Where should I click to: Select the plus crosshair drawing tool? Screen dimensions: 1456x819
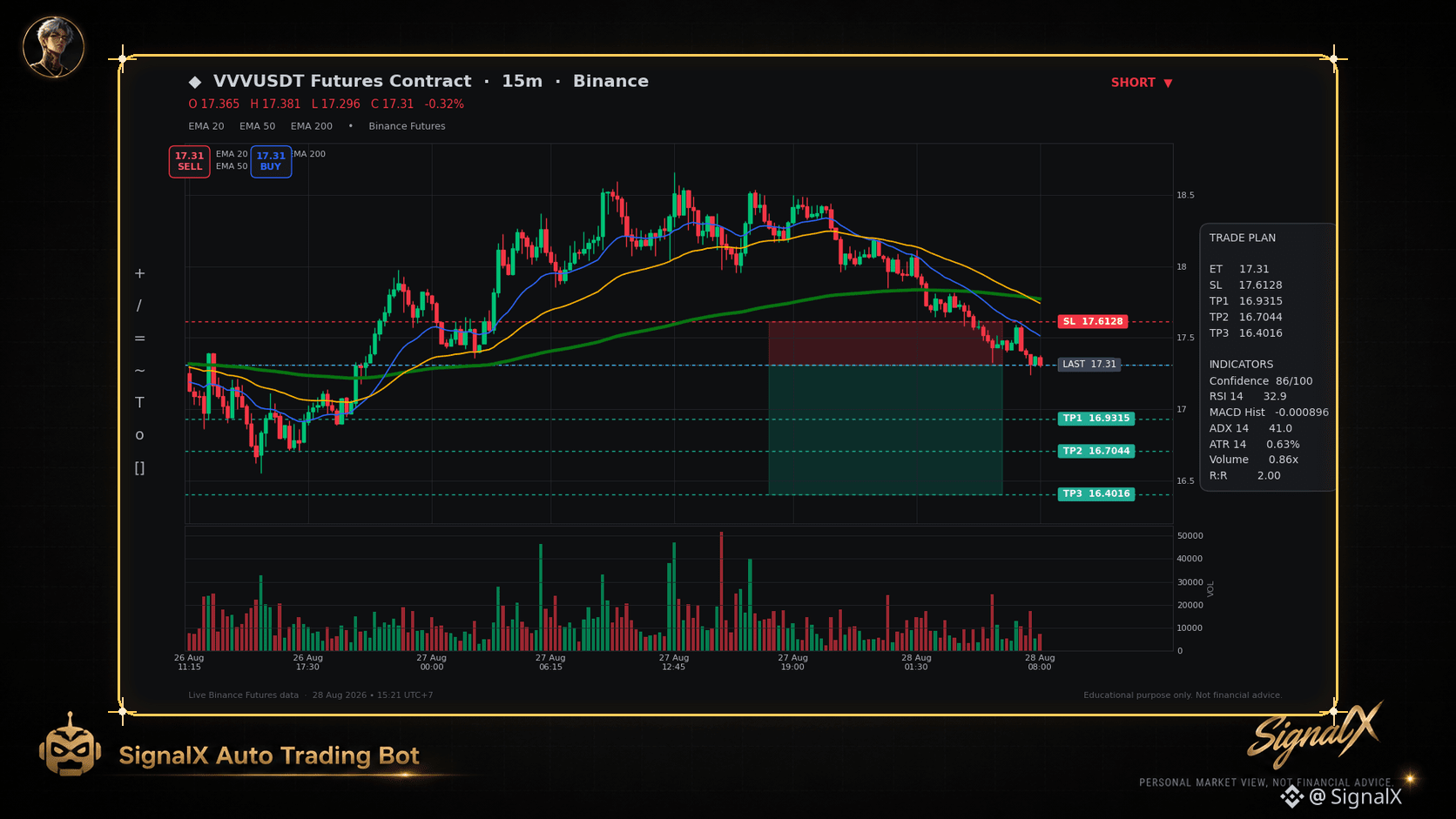coord(139,273)
